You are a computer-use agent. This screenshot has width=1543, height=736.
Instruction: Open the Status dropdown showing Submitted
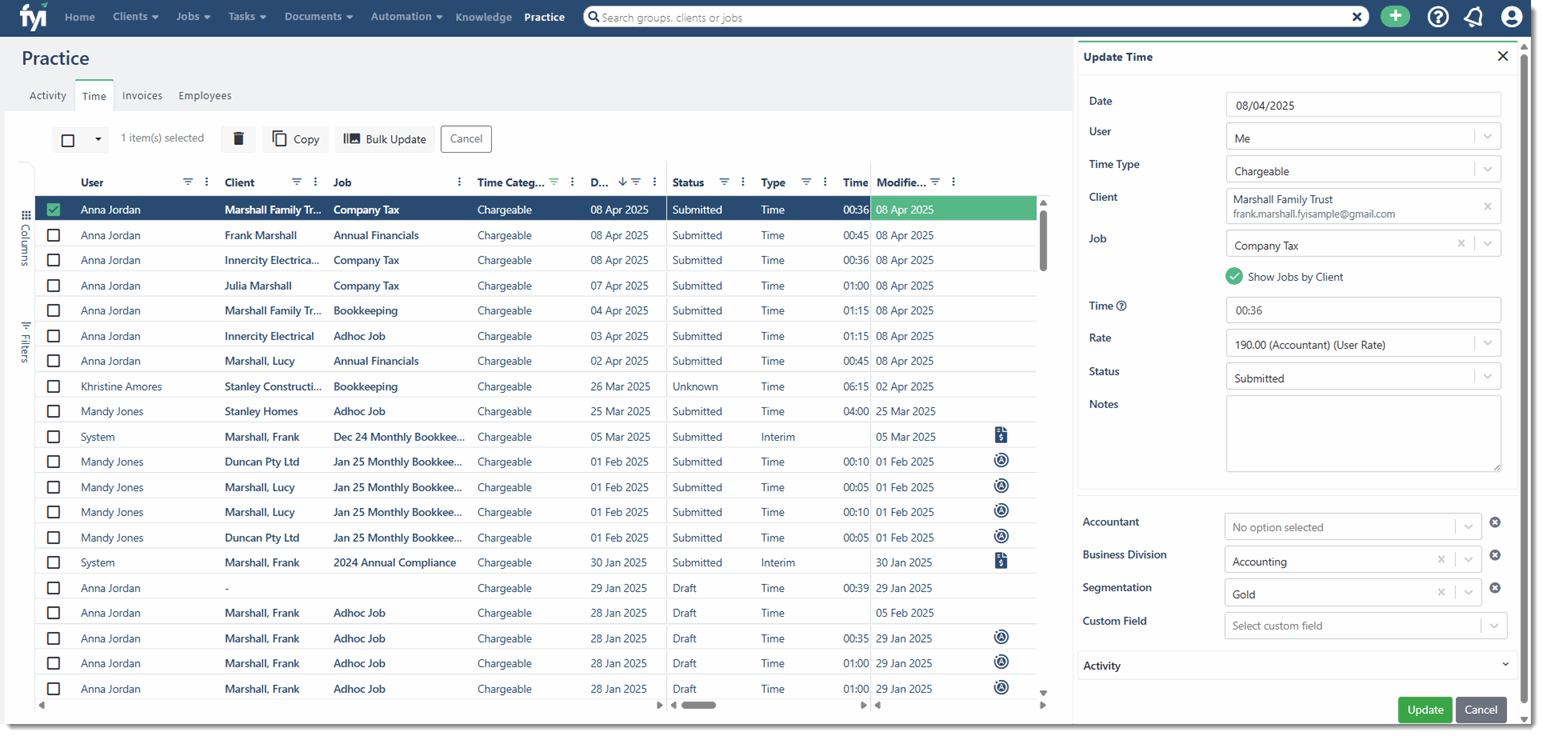pyautogui.click(x=1363, y=377)
